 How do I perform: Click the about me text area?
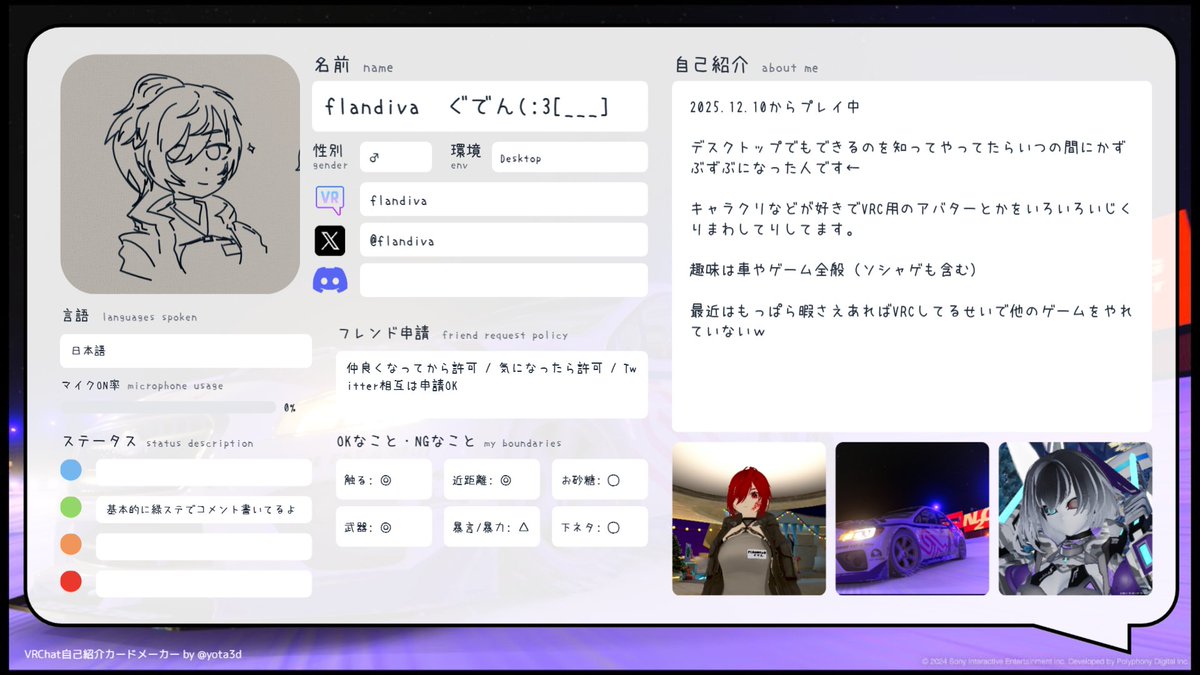(912, 256)
